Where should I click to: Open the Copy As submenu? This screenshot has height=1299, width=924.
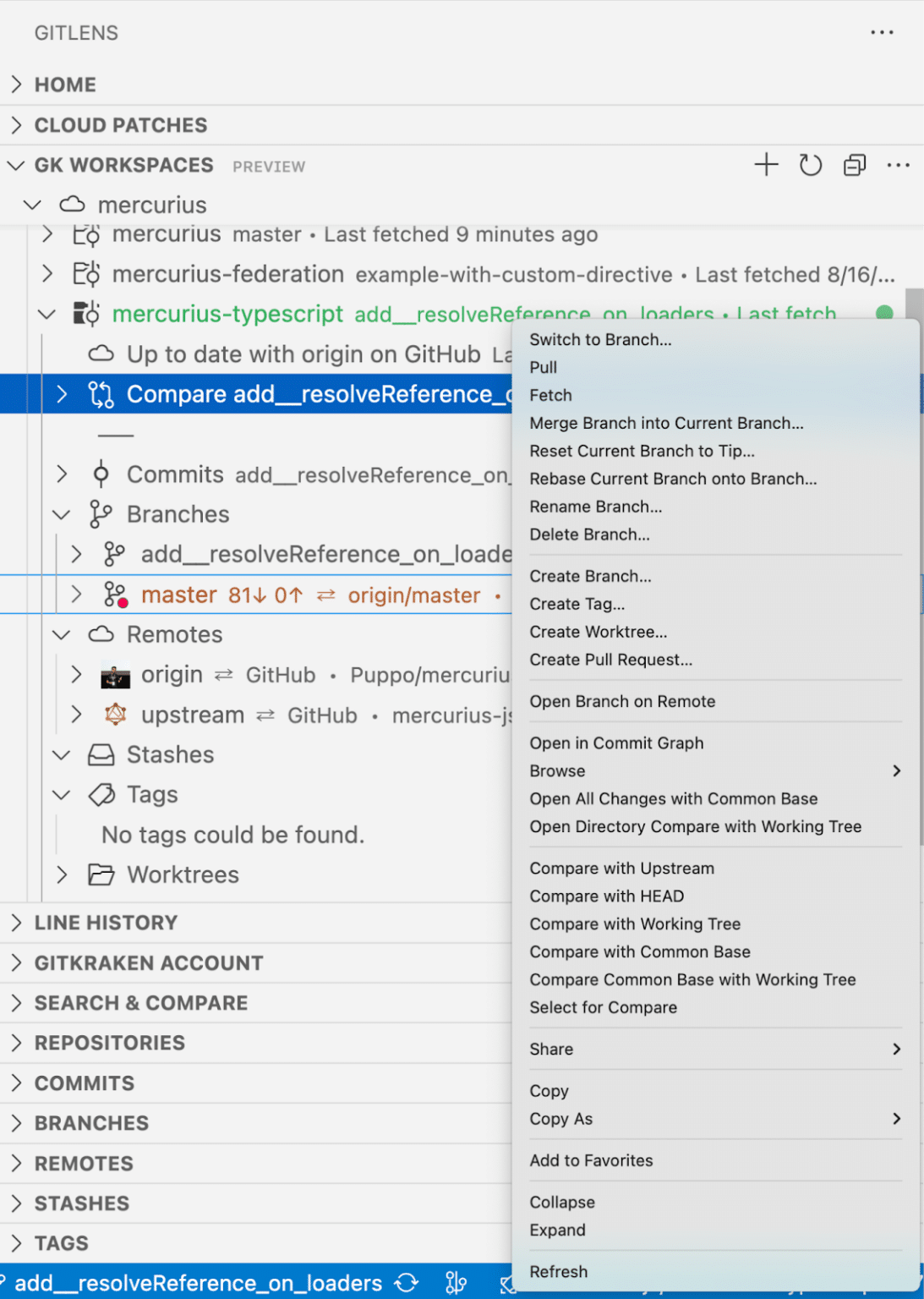[560, 1119]
